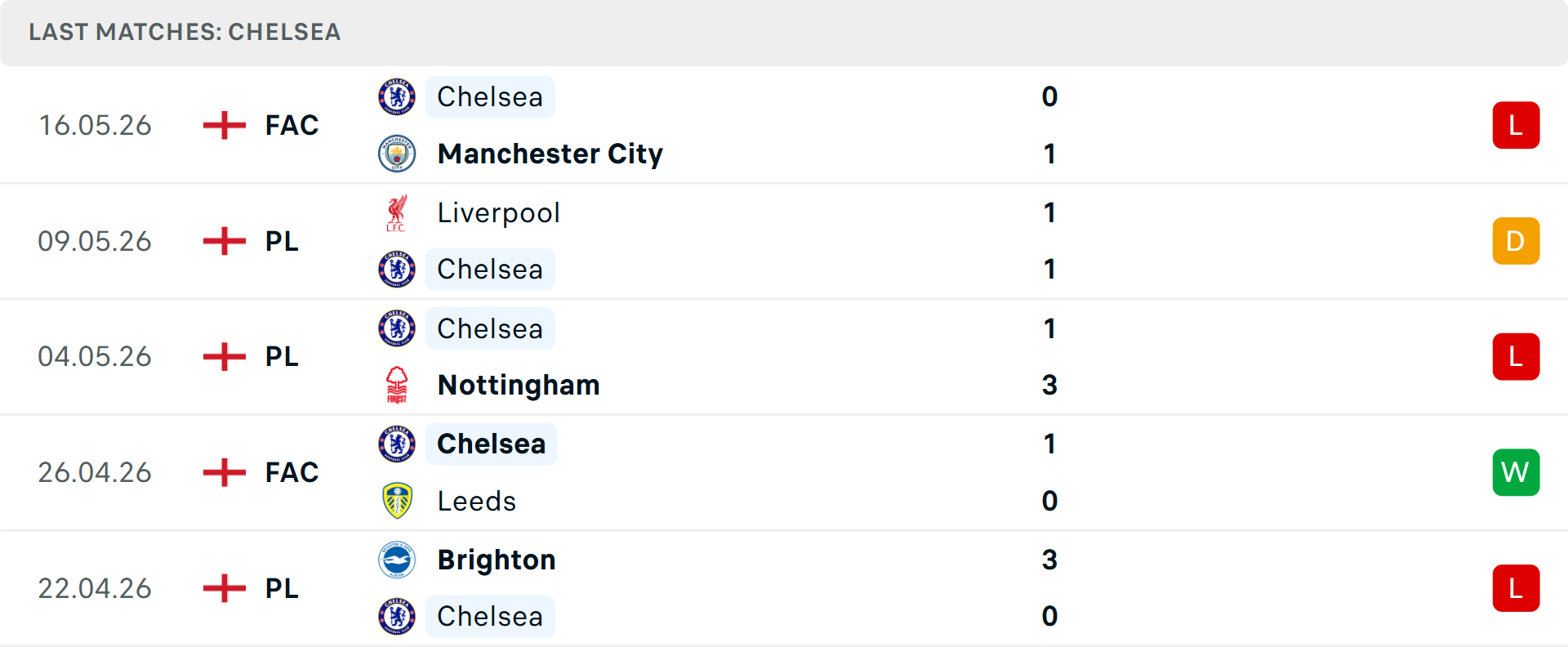Click red L badge for Manchester City match
This screenshot has height=647, width=1568.
tap(1516, 125)
